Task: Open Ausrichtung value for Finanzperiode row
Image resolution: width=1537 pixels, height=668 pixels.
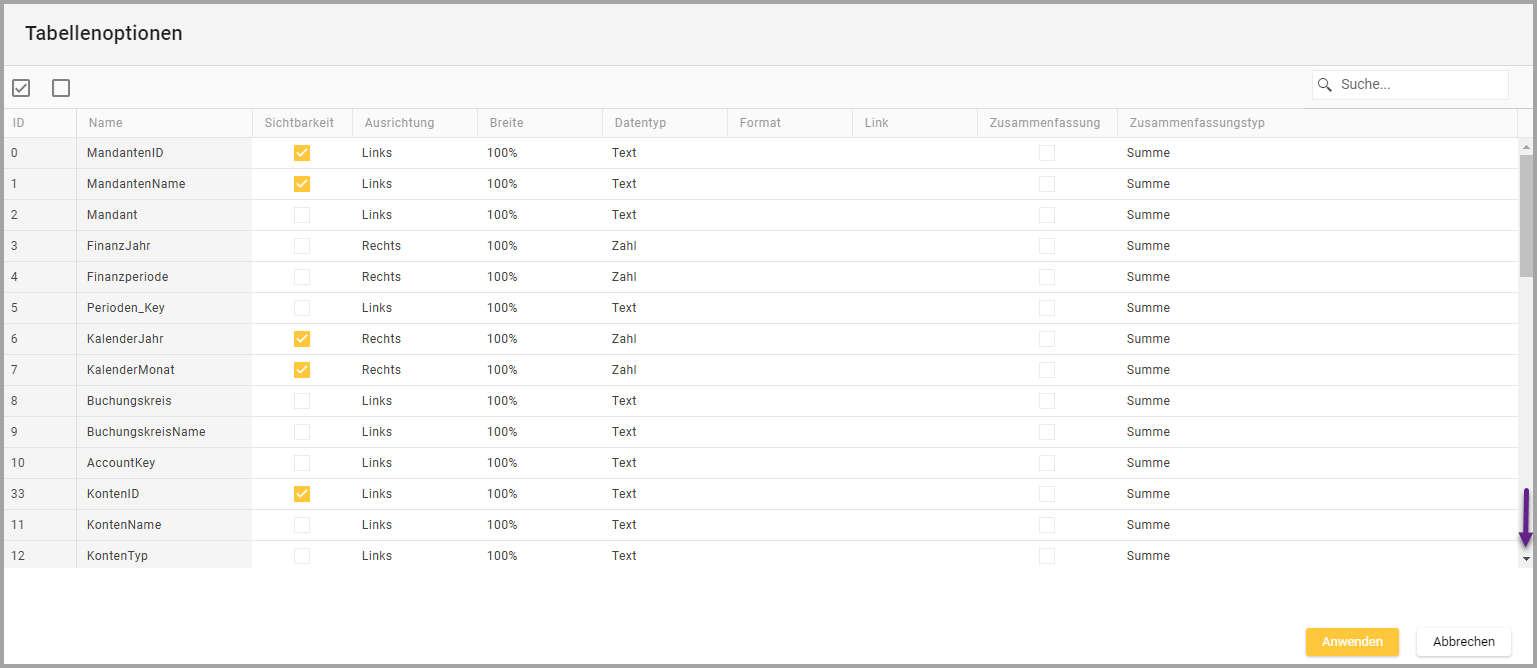Action: [381, 277]
